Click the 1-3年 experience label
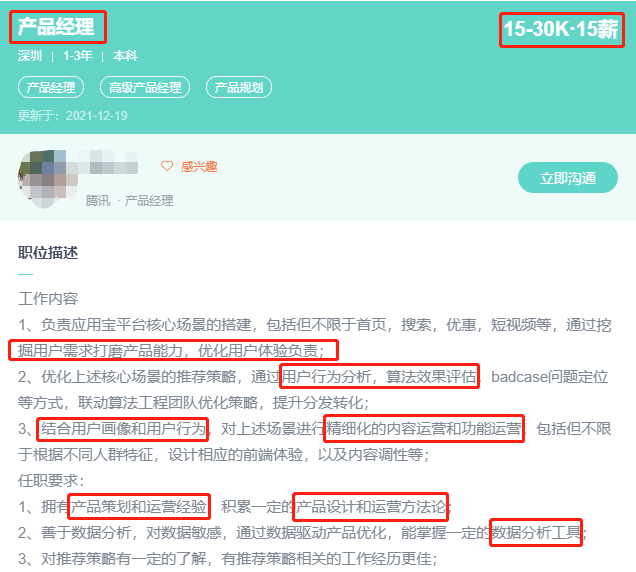Image resolution: width=636 pixels, height=572 pixels. [77, 56]
